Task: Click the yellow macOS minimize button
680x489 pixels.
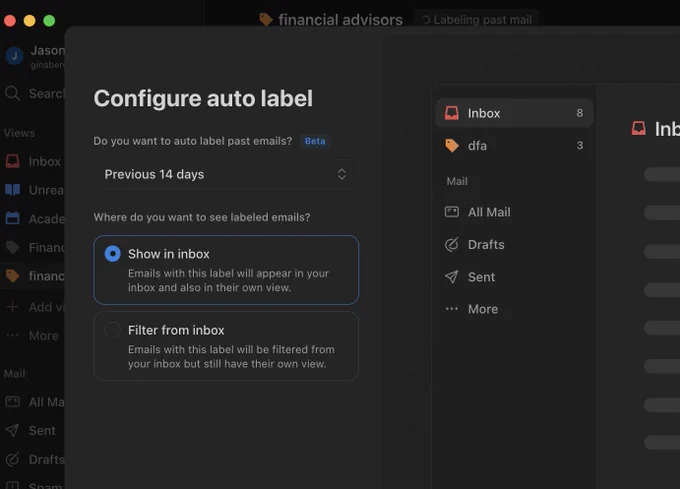Action: click(x=29, y=20)
